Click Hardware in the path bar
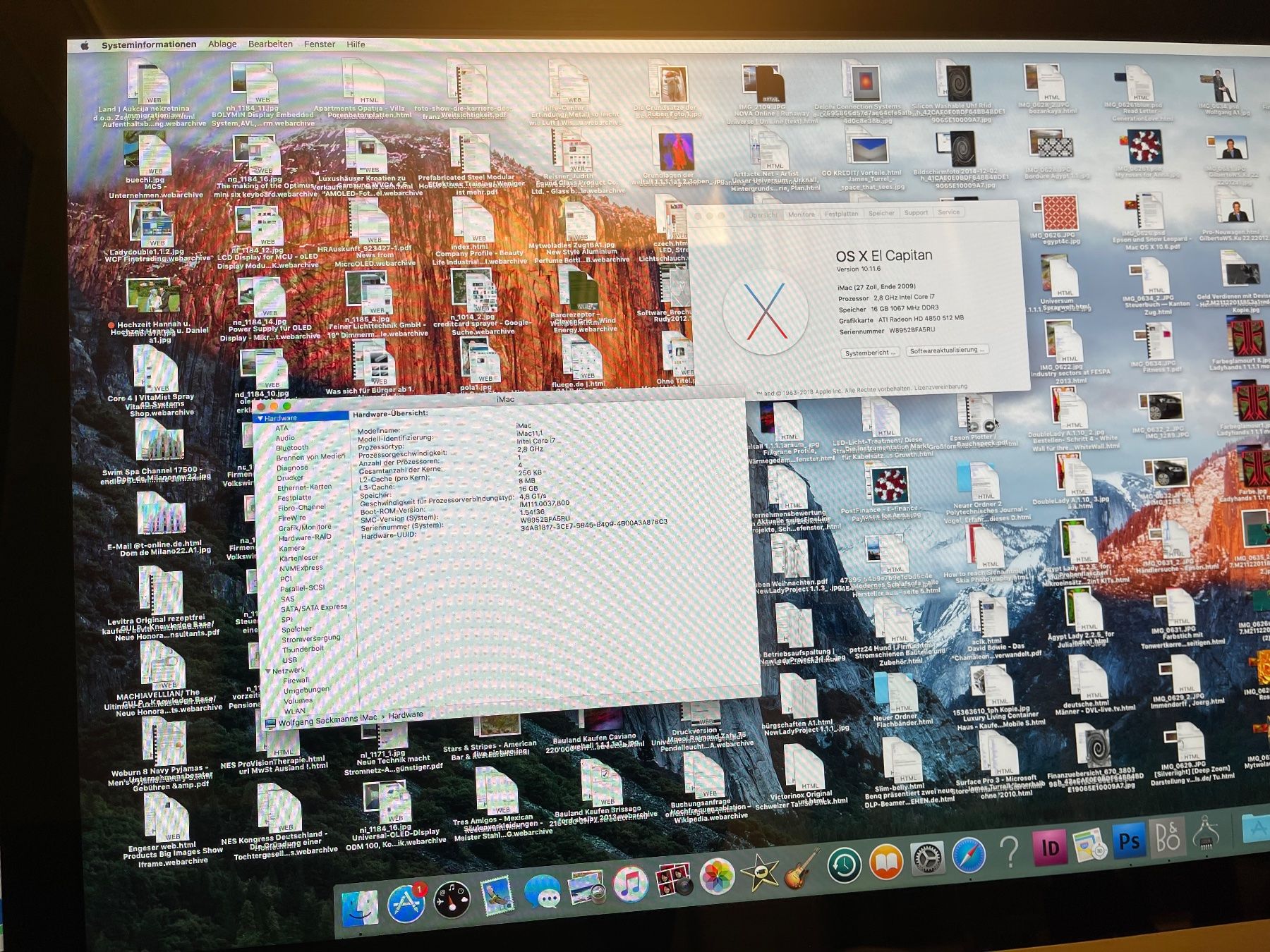 pyautogui.click(x=406, y=715)
